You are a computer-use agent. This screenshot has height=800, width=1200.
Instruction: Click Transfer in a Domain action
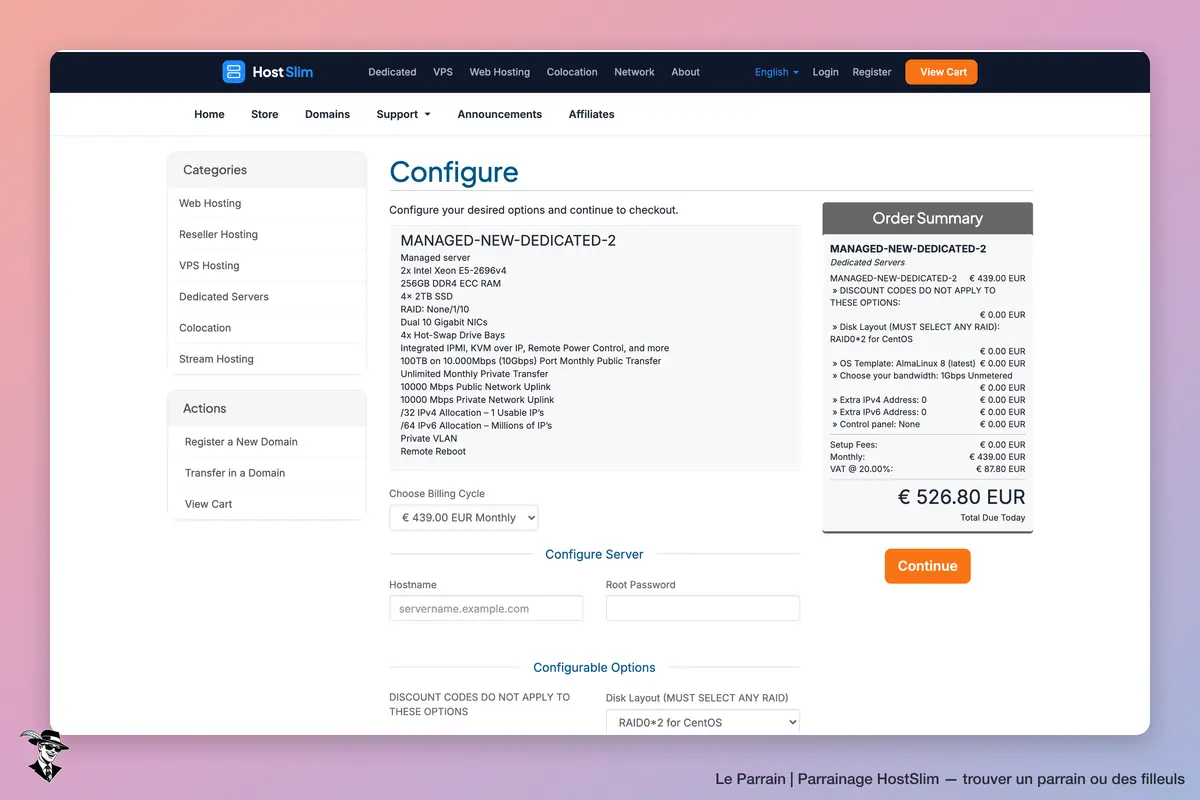point(266,473)
